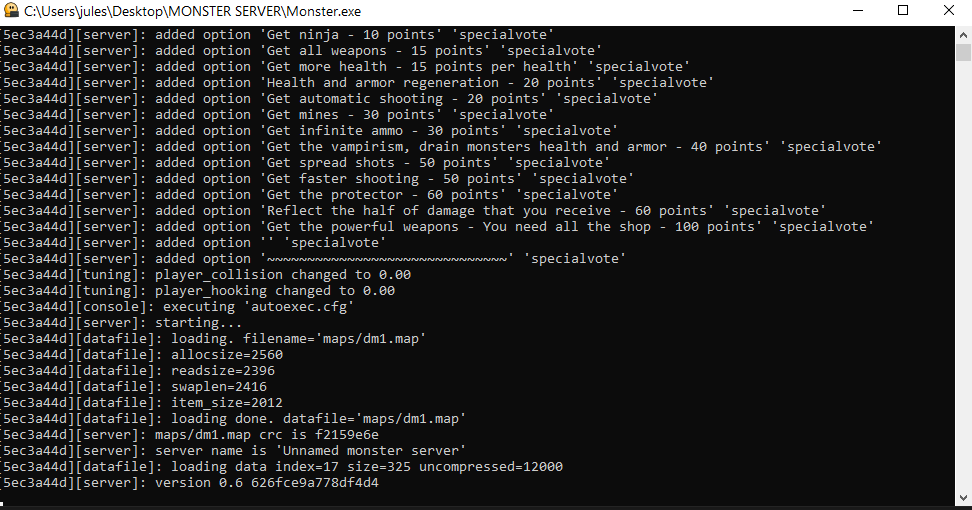The height and width of the screenshot is (510, 972).
Task: Open the Monster.exe window system menu icon
Action: coord(11,11)
